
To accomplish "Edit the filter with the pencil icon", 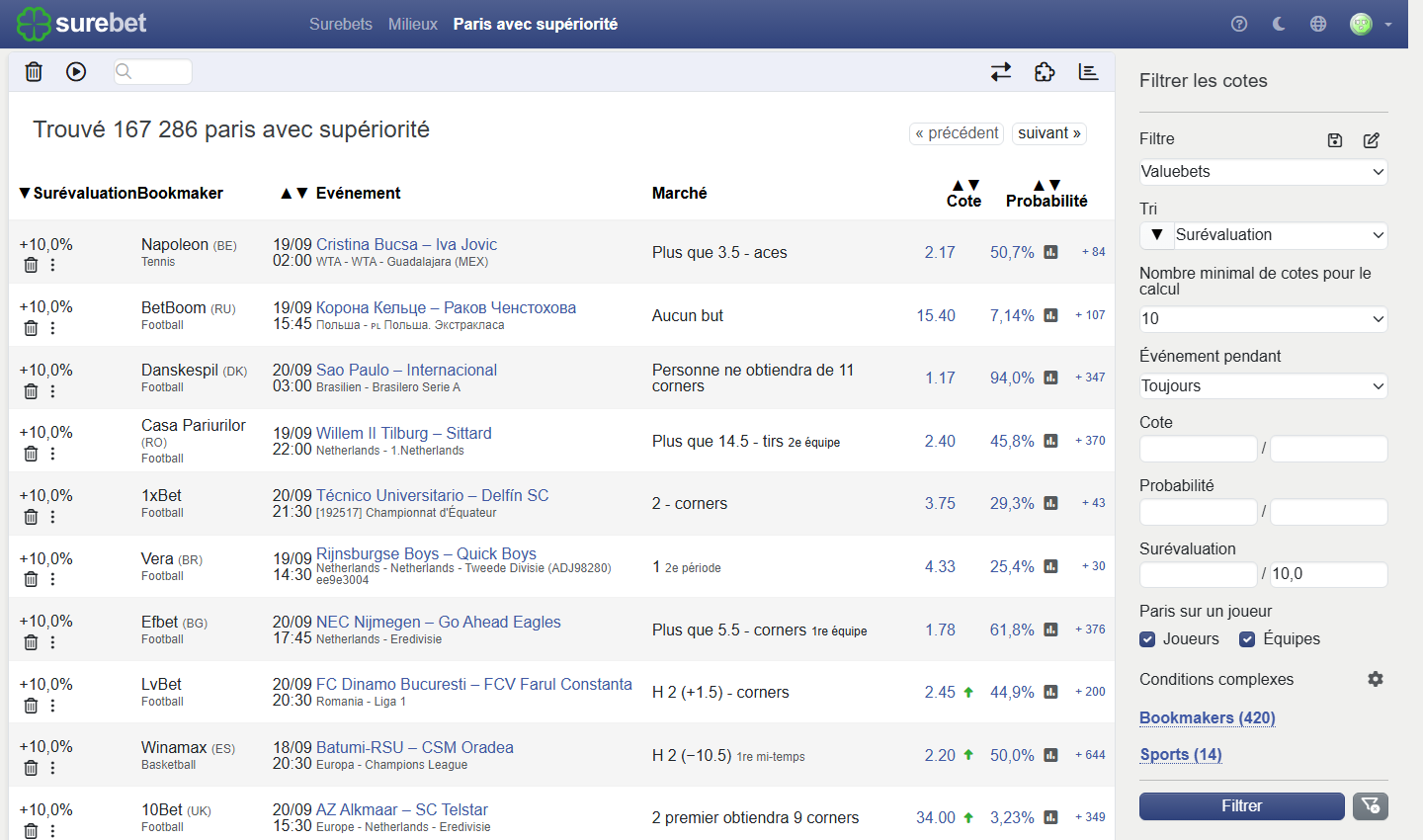I will click(1372, 140).
